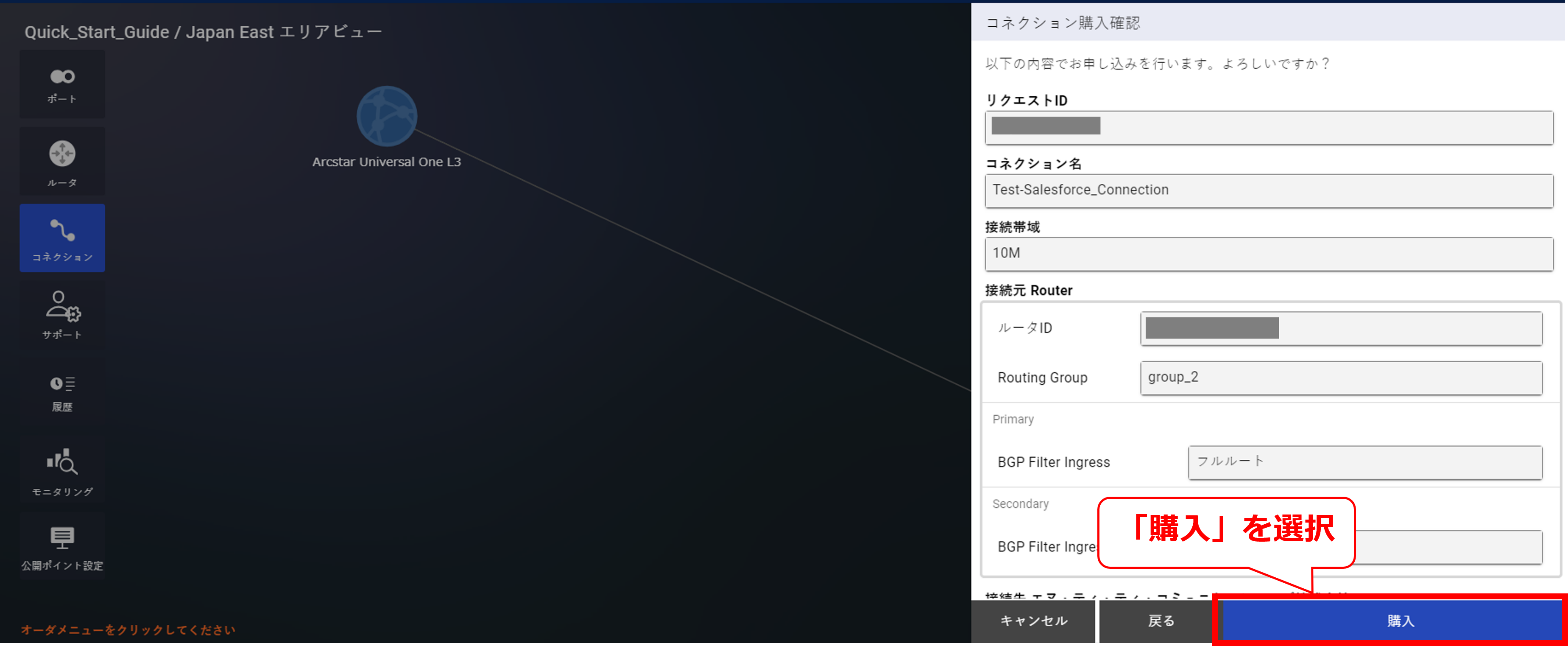Click the Quick_Start_Guide / Japan East title
The image size is (1568, 646).
click(203, 32)
